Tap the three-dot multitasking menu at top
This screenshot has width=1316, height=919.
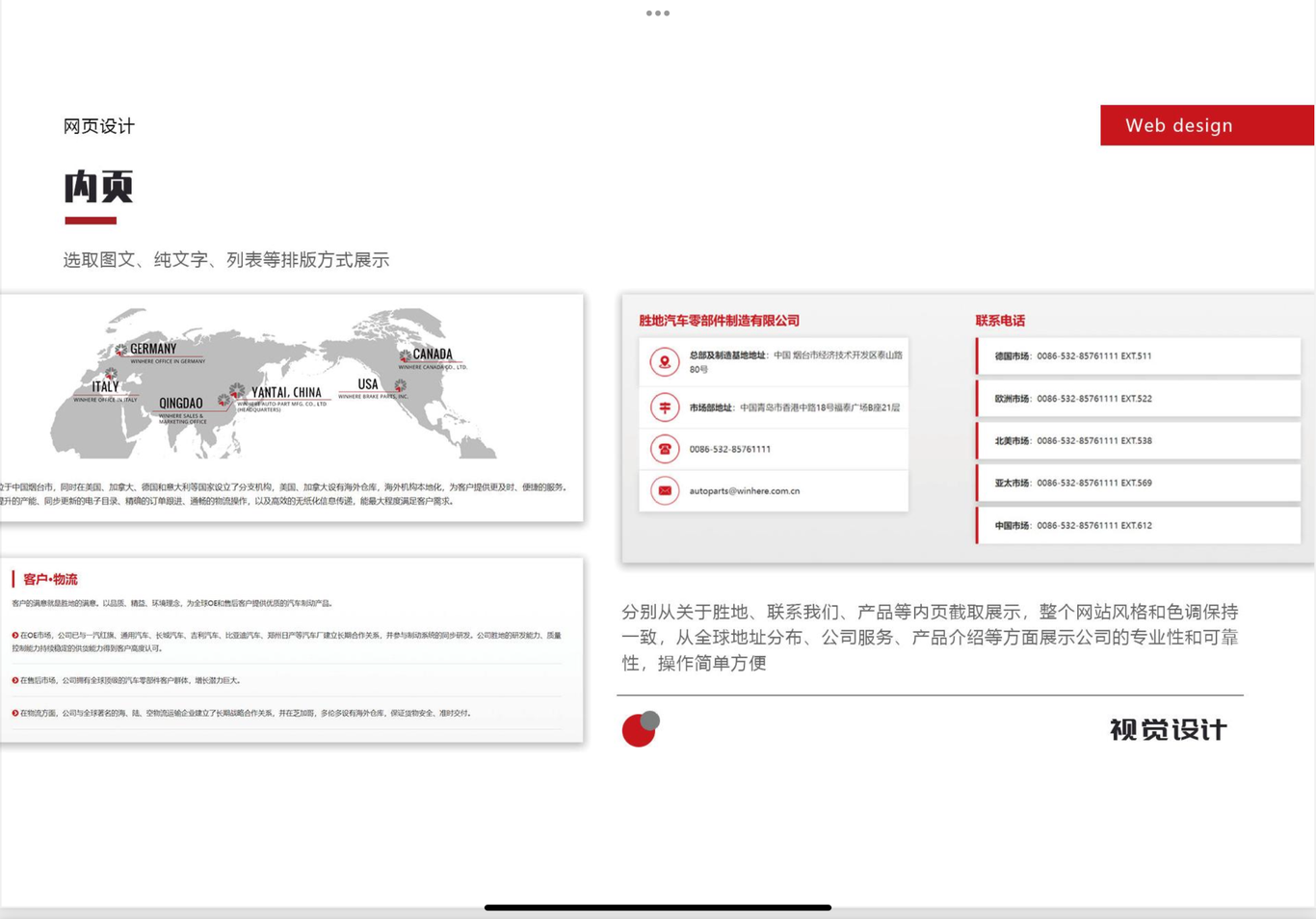coord(658,13)
